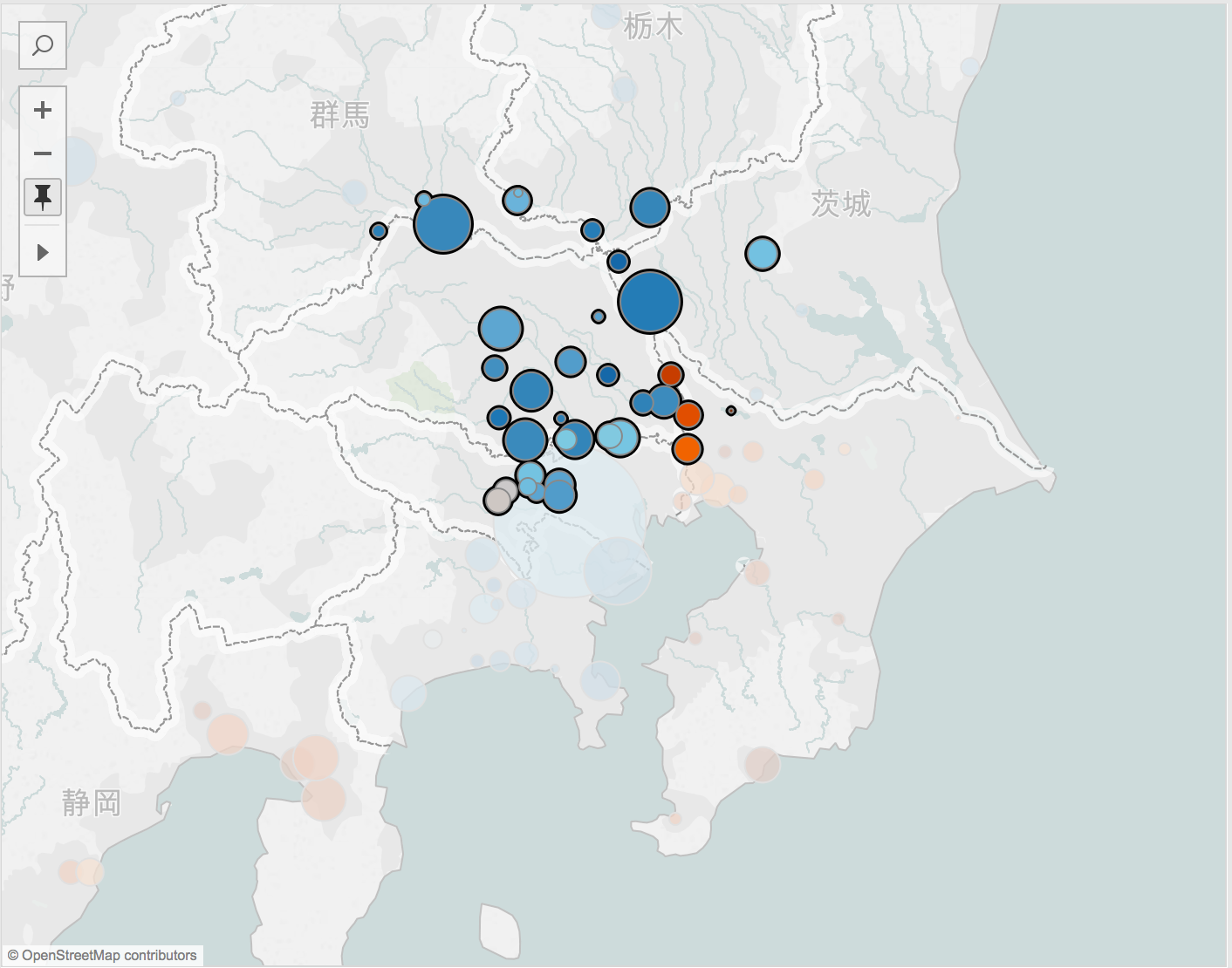Select the bright orange circle lowest in cluster
The image size is (1232, 968).
[x=688, y=449]
